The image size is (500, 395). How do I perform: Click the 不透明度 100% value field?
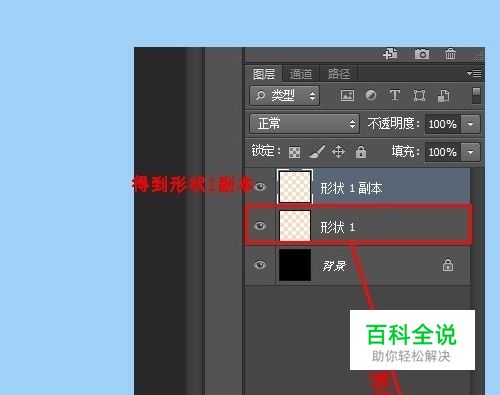pos(443,124)
